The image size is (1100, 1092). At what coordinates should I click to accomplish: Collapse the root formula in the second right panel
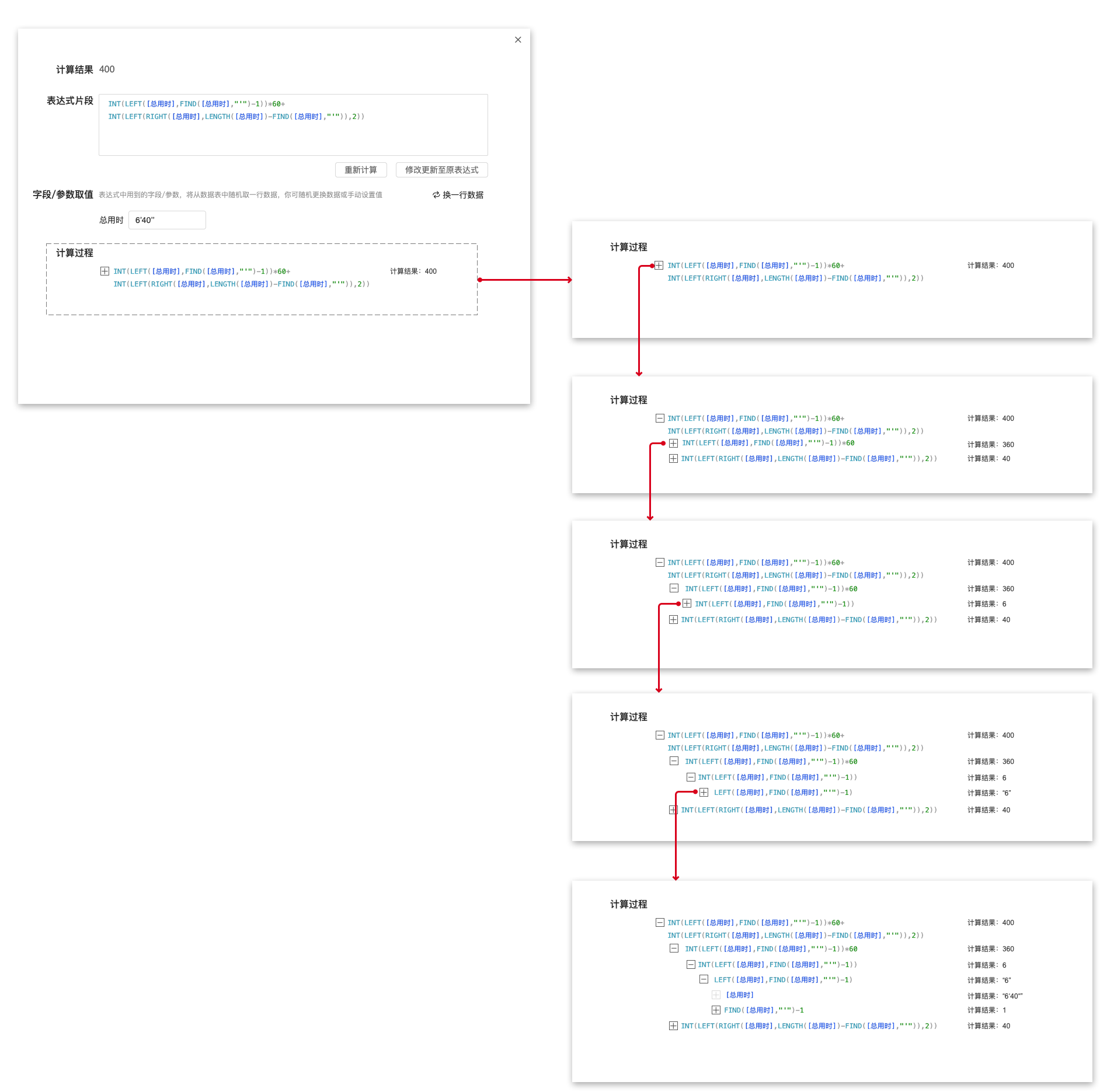click(660, 418)
